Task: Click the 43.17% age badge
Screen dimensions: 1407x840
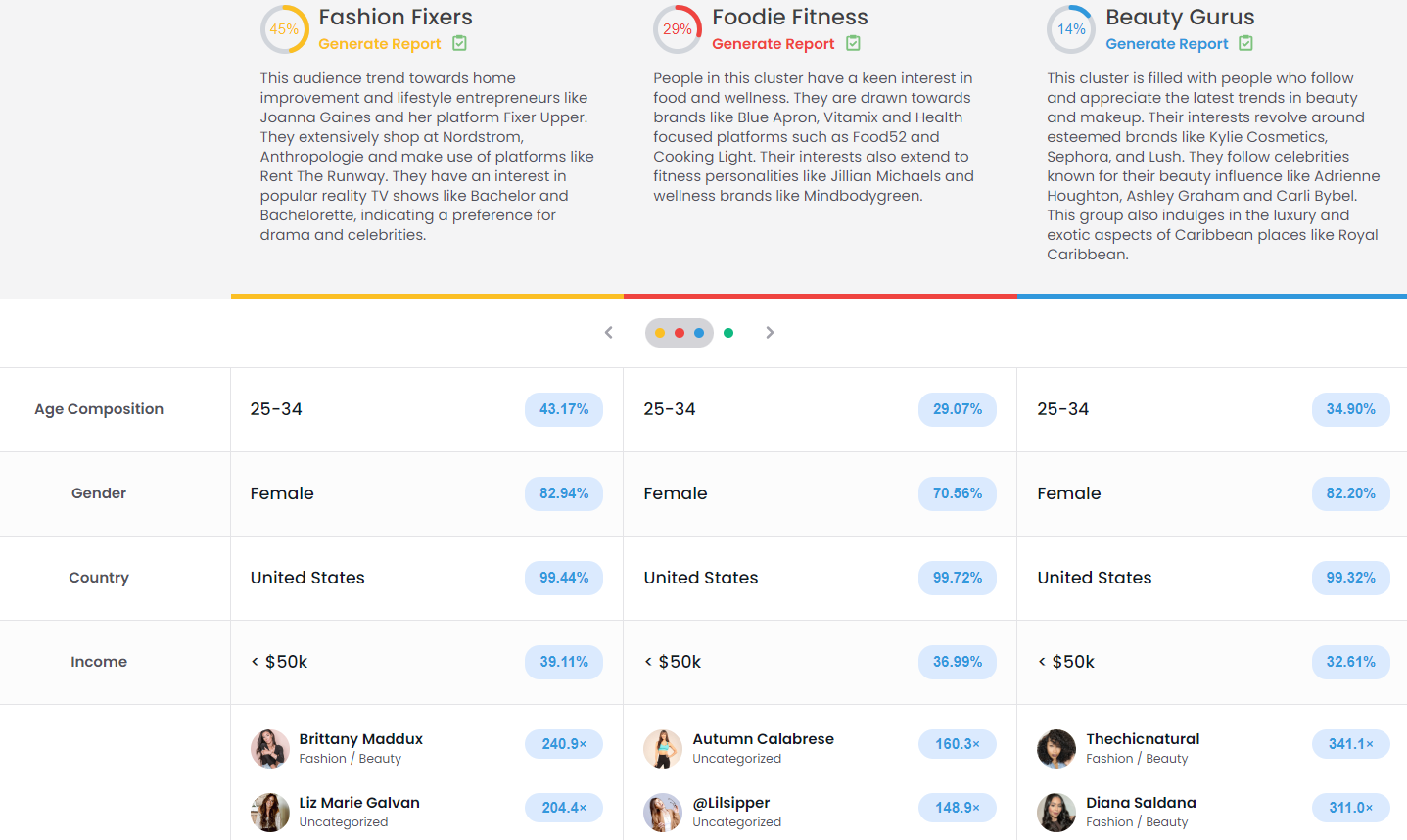Action: (564, 409)
